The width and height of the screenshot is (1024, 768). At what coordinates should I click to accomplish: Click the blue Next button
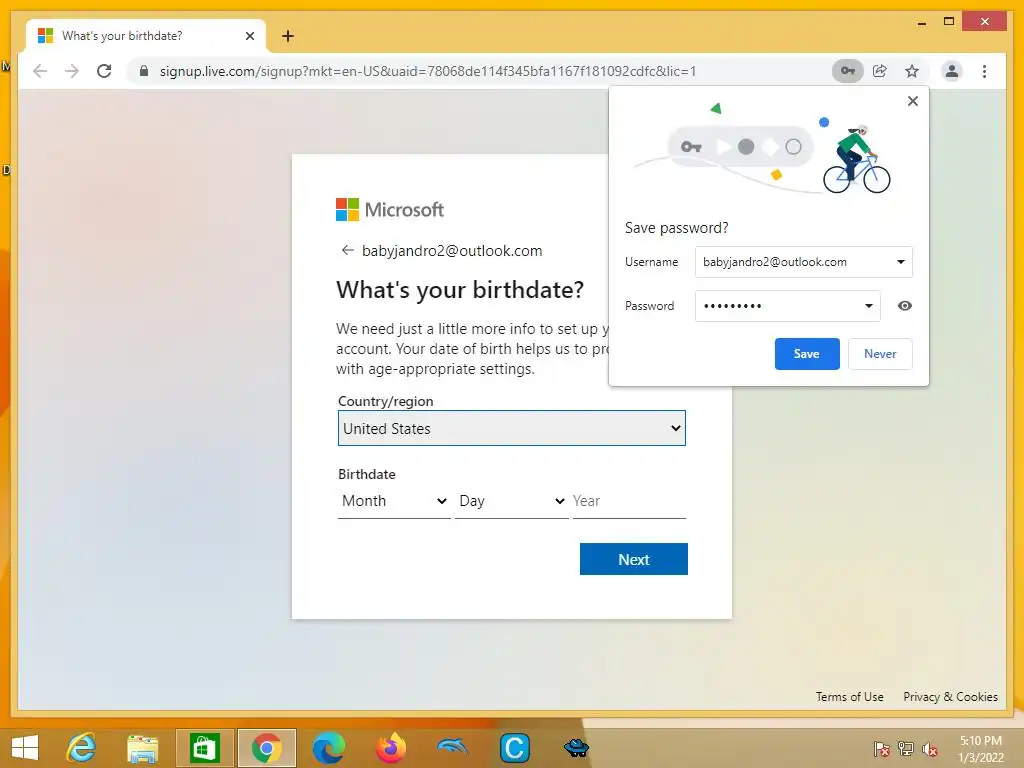click(x=633, y=560)
